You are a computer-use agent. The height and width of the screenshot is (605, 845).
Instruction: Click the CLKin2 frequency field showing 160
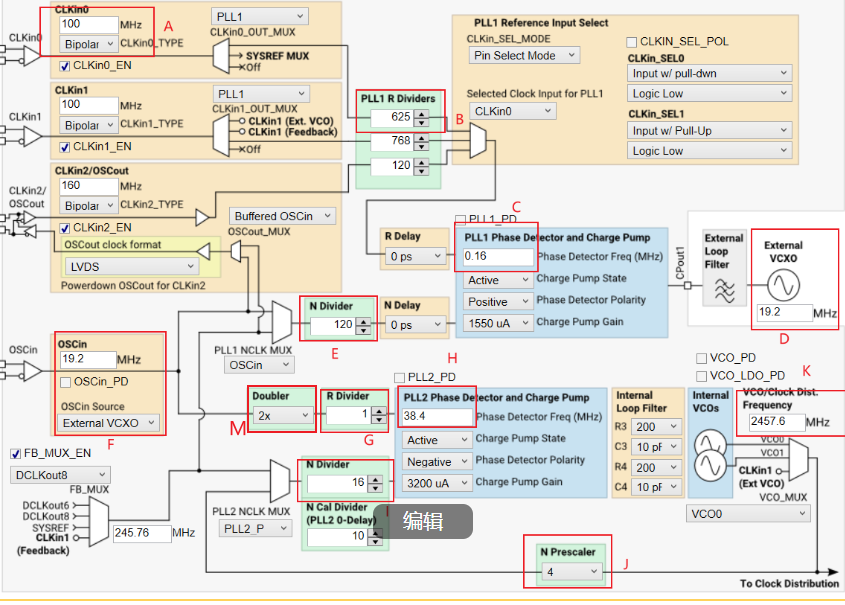(88, 186)
